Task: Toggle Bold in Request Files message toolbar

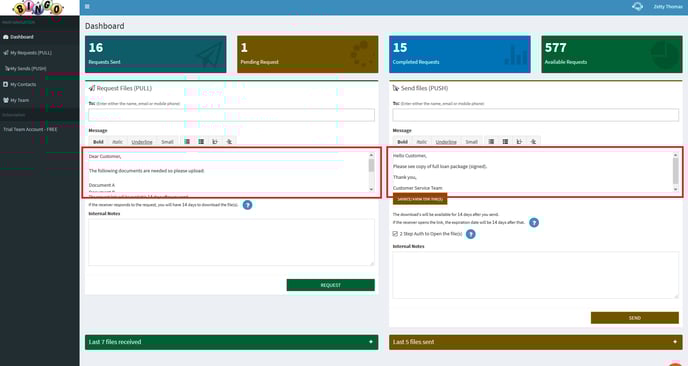Action: coord(98,142)
